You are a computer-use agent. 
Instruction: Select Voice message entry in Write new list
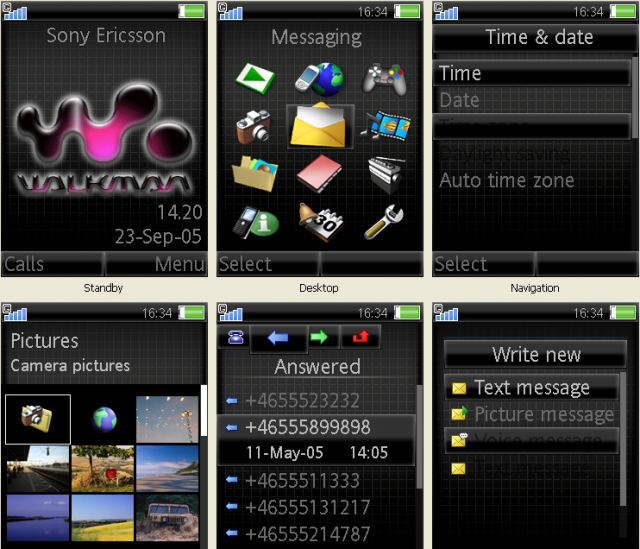[531, 440]
